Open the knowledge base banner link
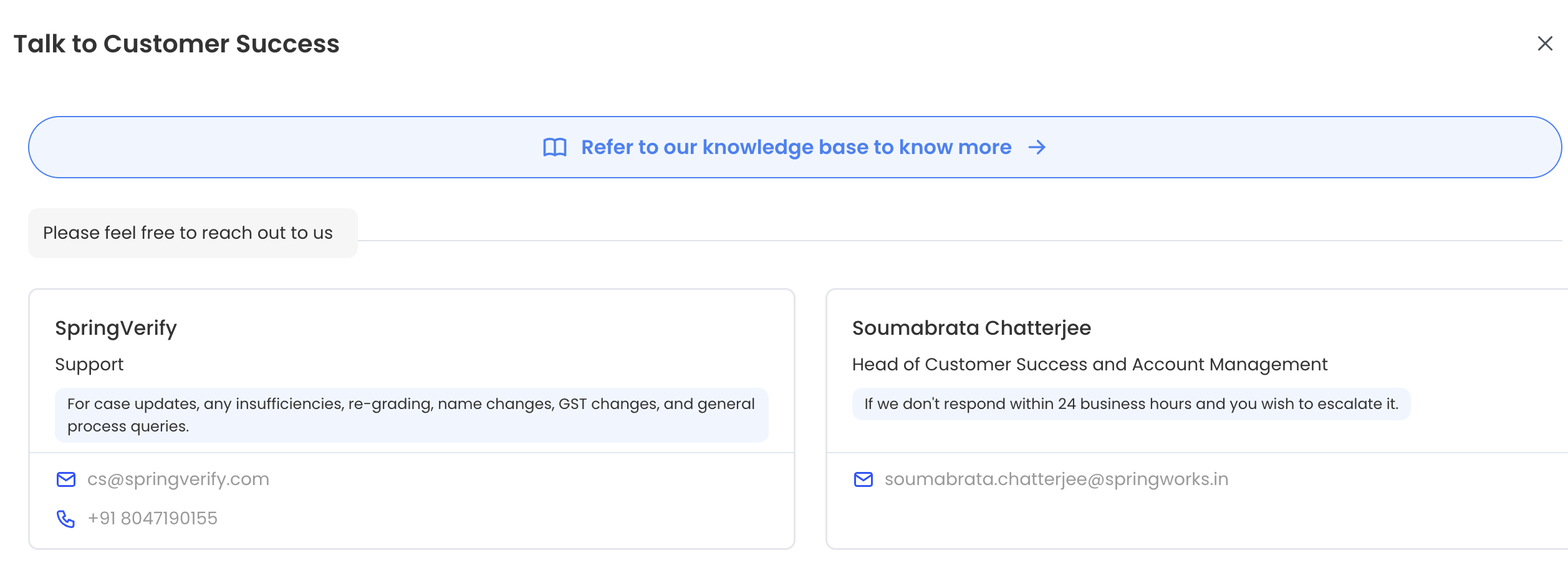The image size is (1568, 563). [x=795, y=147]
